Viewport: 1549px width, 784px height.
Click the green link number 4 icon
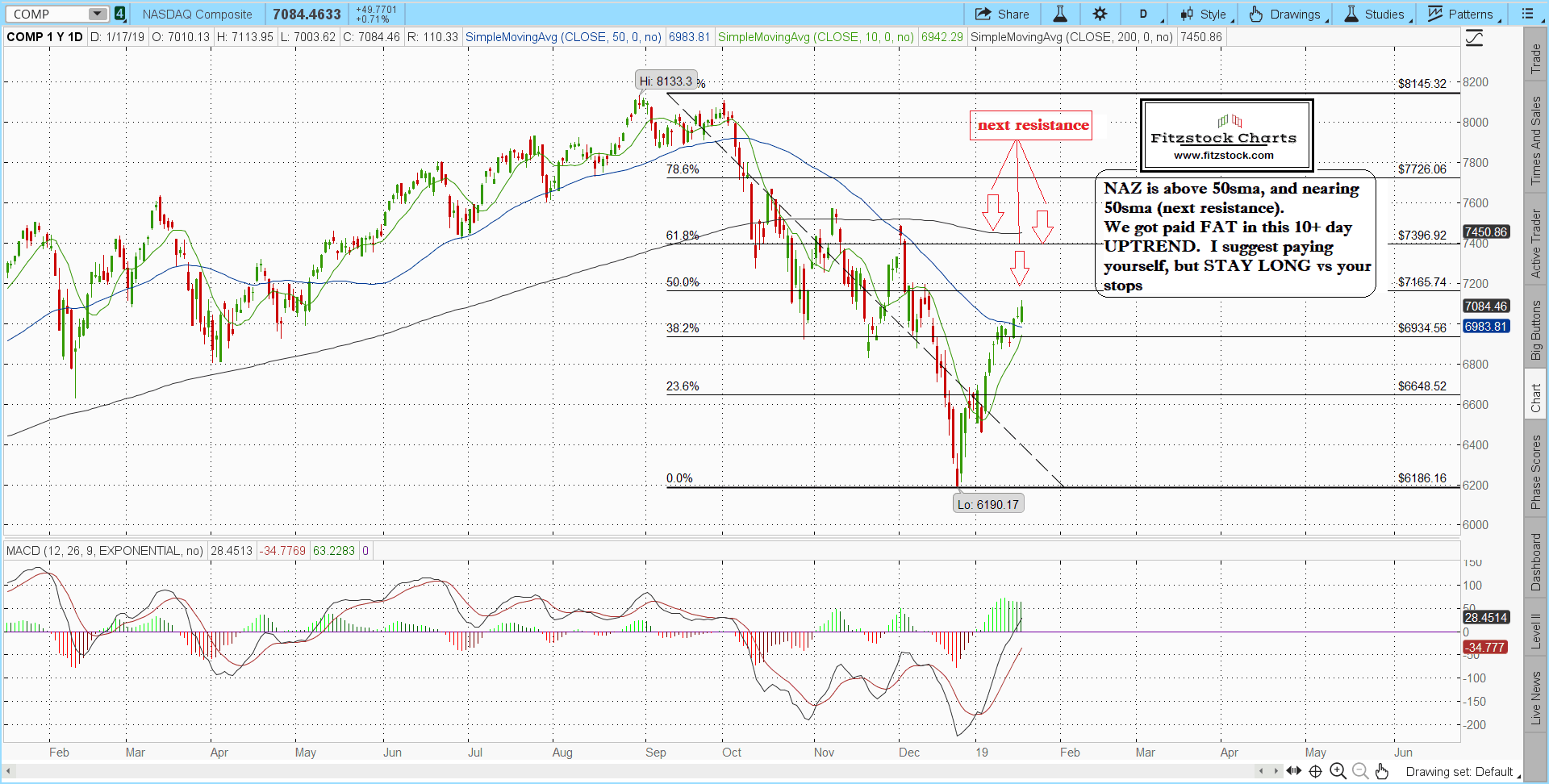(119, 14)
